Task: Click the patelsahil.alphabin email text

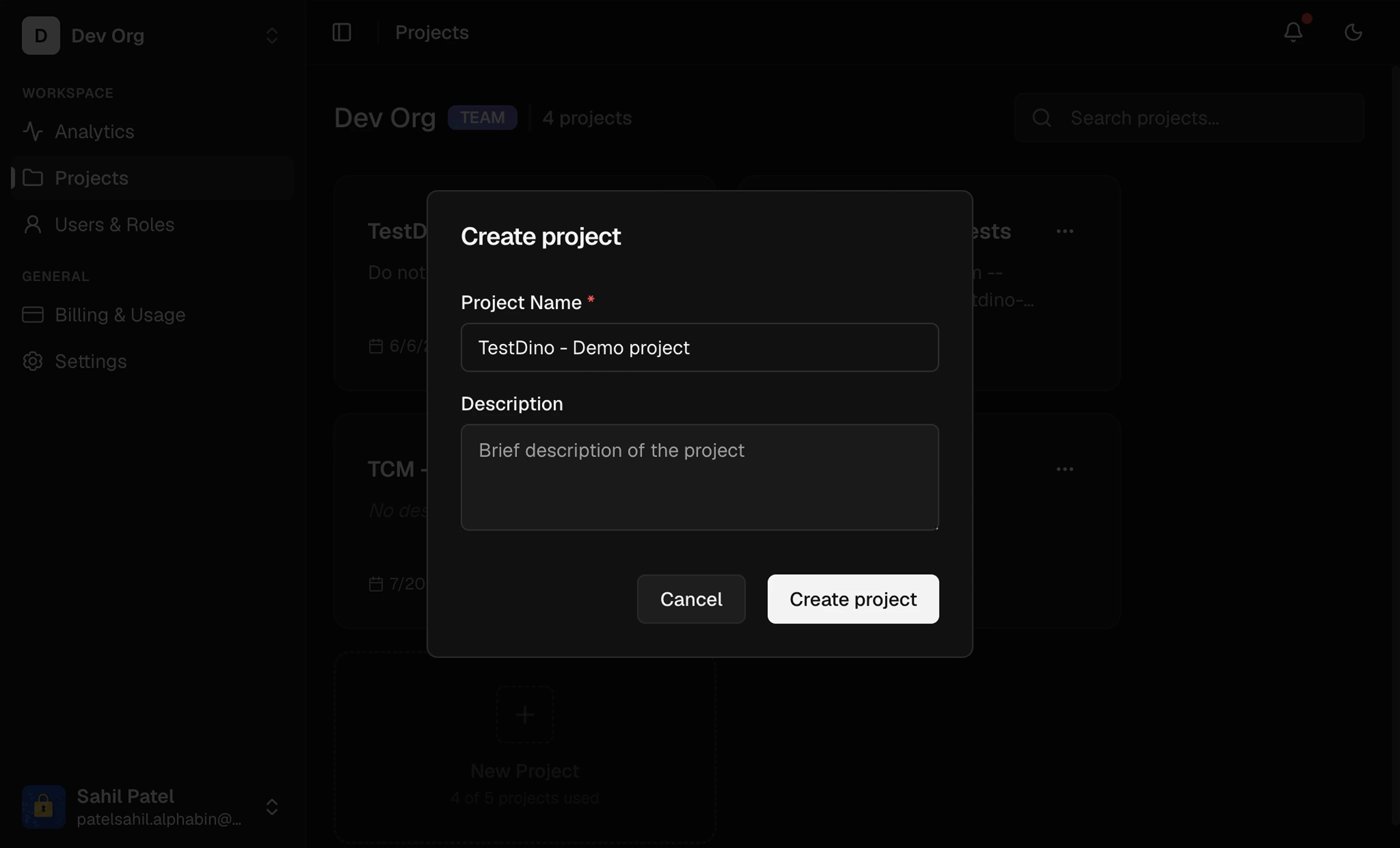Action: [x=159, y=819]
